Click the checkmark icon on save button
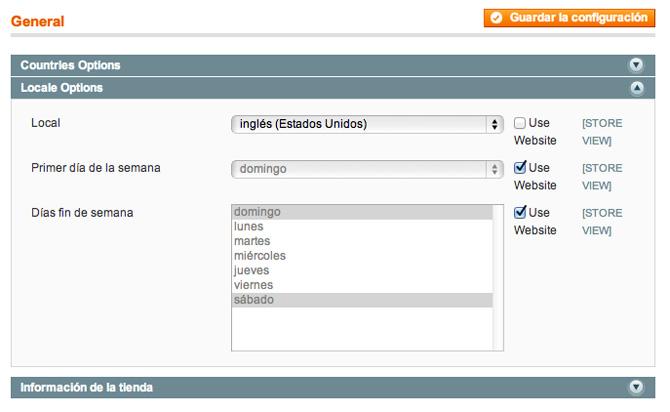Screen dimensions: 670x412 coord(496,18)
